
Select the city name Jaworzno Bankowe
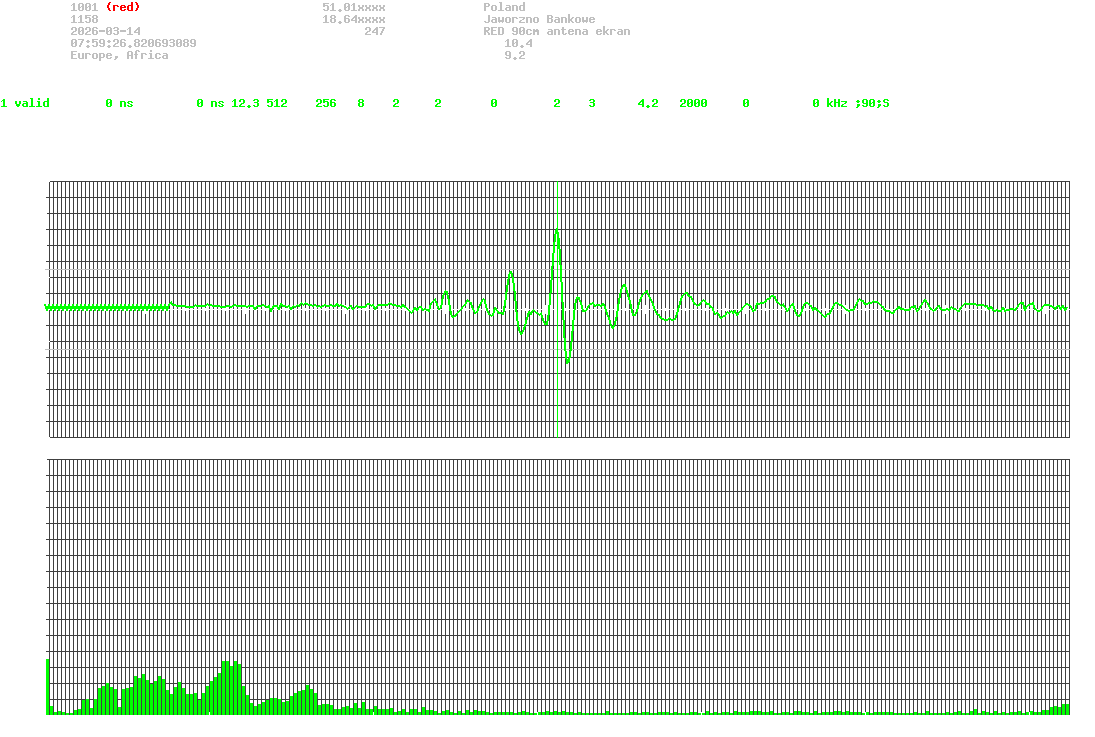pyautogui.click(x=539, y=19)
